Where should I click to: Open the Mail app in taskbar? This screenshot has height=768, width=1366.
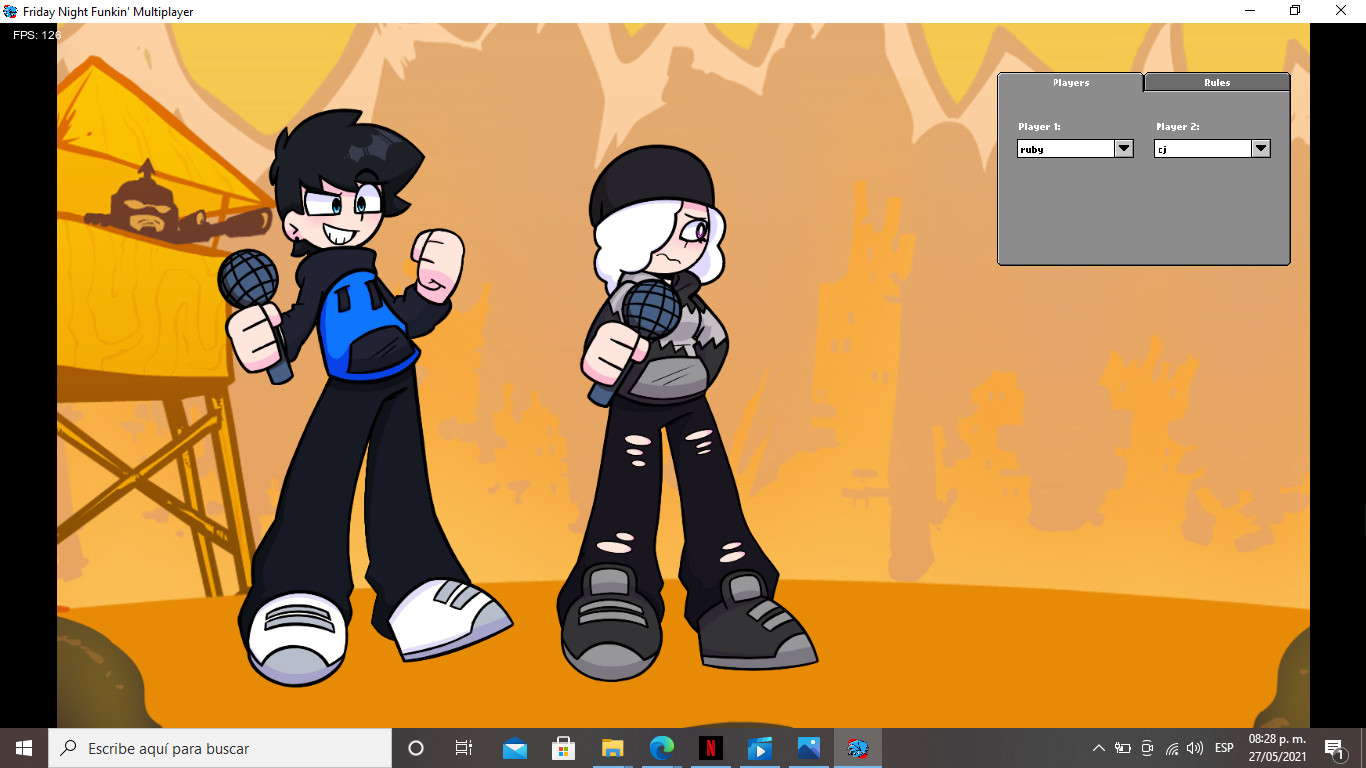(x=515, y=748)
